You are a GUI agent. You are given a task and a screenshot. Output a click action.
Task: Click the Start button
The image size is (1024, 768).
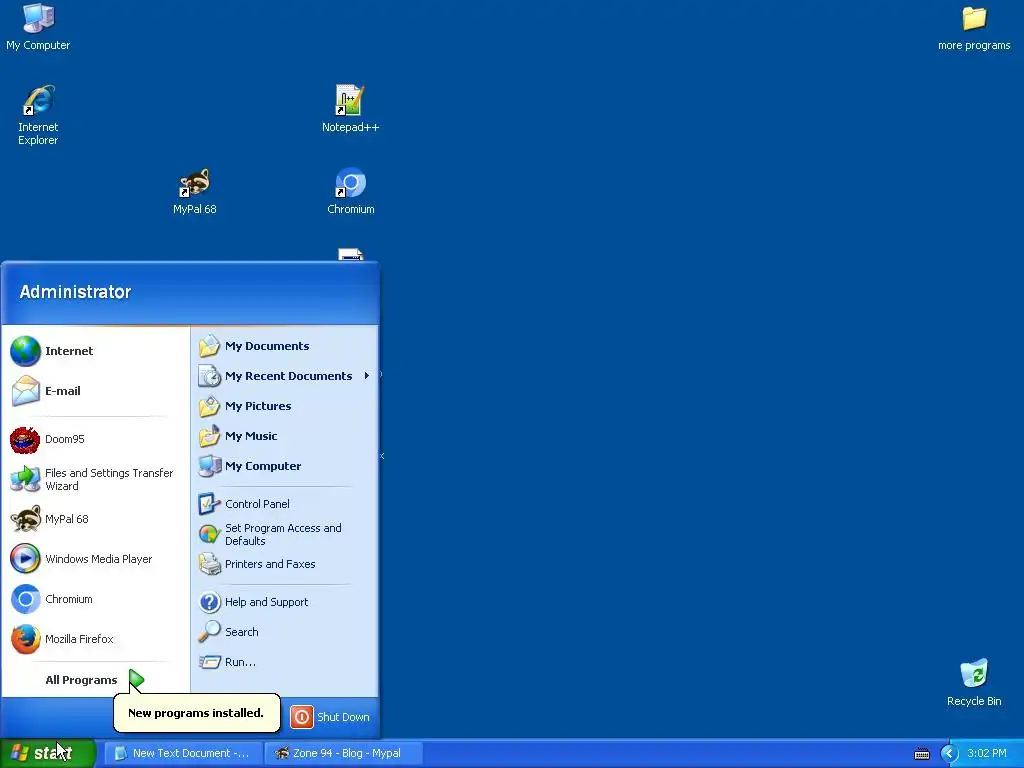(47, 753)
